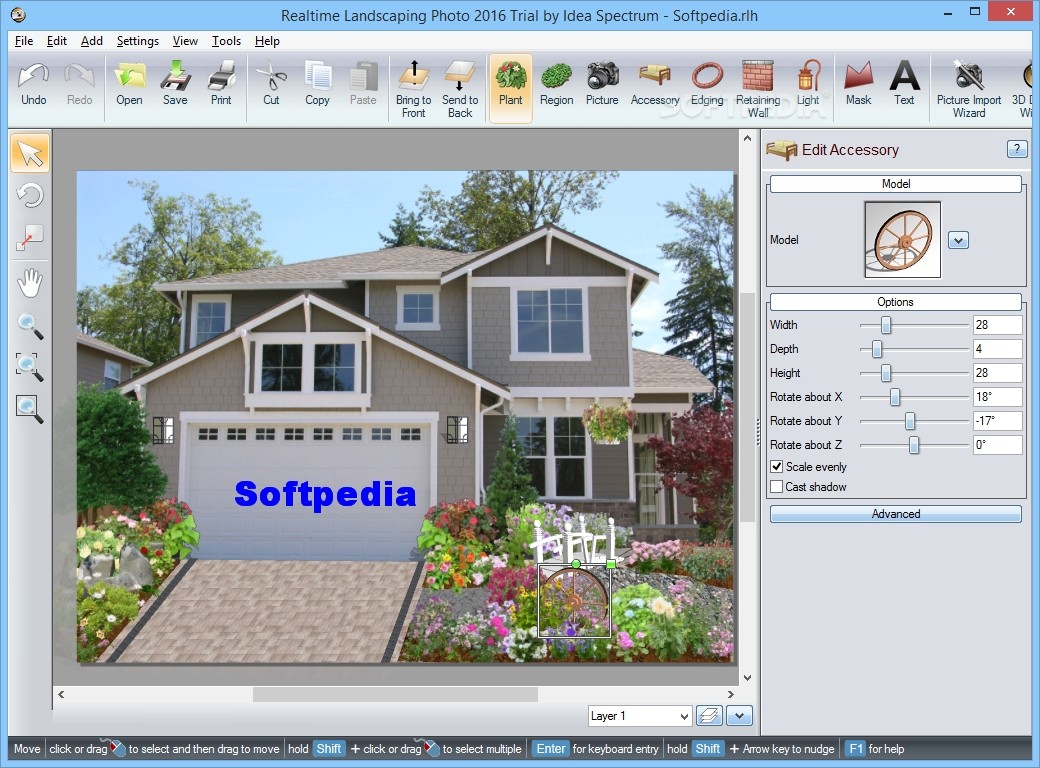Image resolution: width=1040 pixels, height=768 pixels.
Task: Select the Mask tool
Action: coord(858,85)
